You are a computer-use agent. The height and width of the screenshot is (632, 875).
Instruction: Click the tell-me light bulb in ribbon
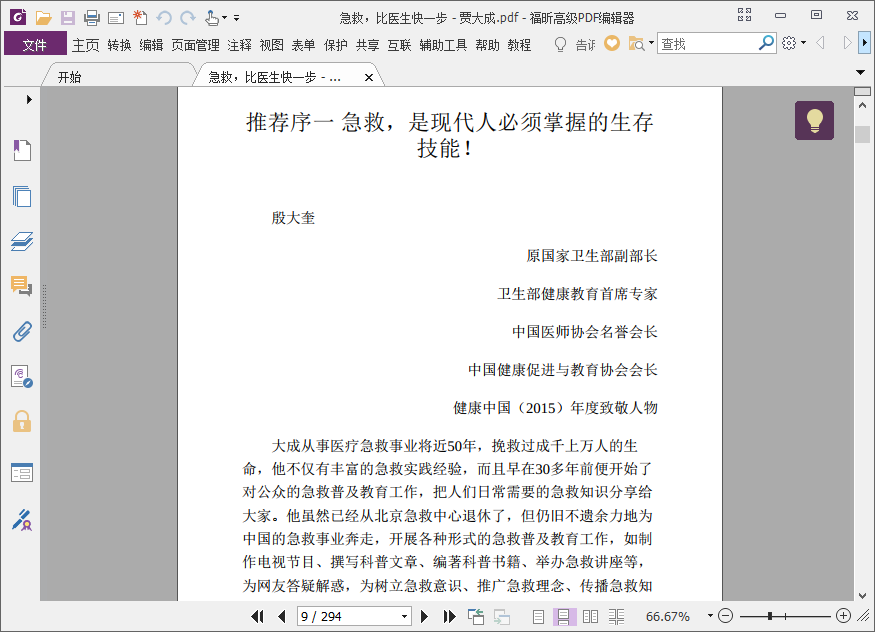click(560, 44)
